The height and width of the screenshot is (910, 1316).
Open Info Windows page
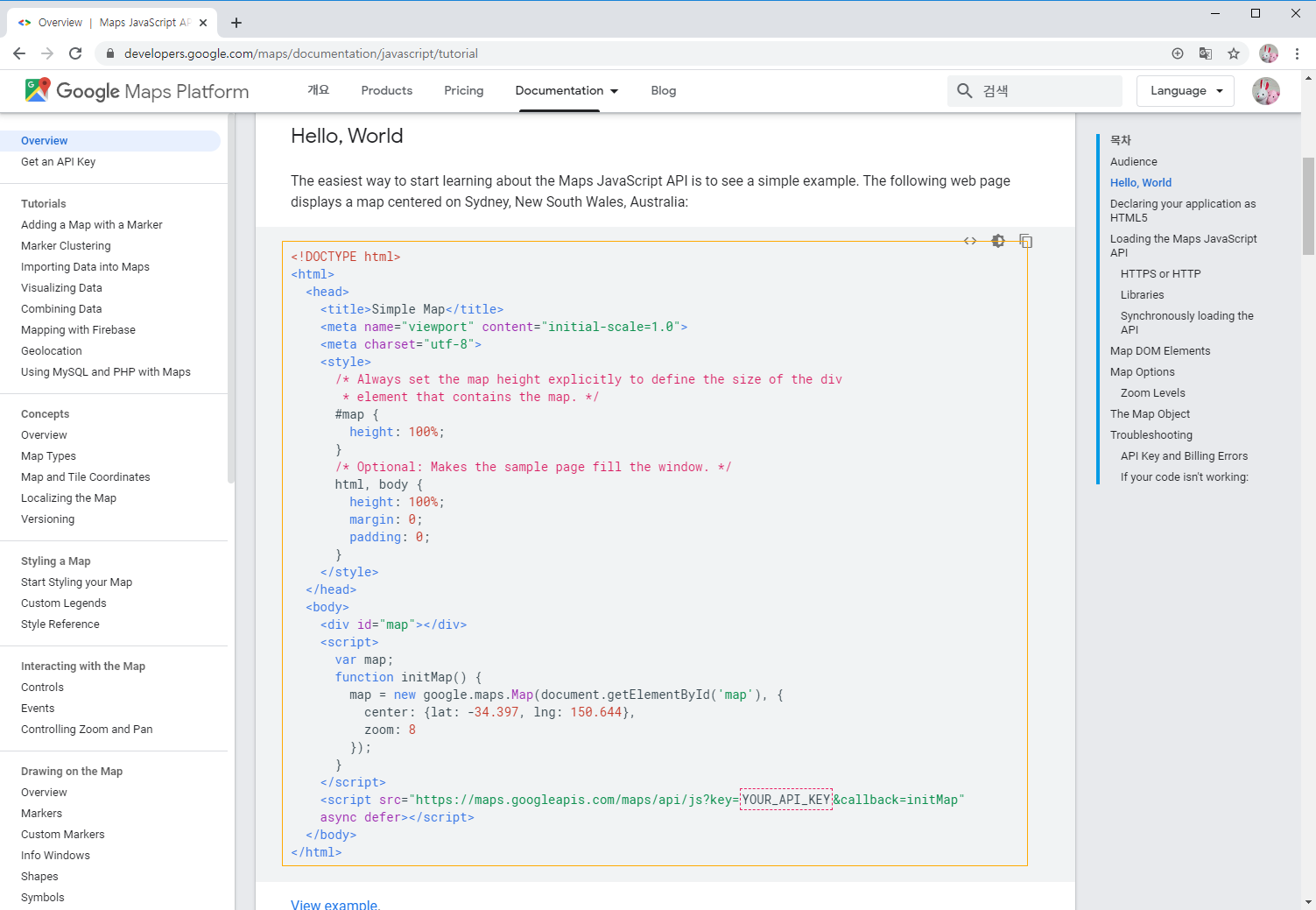[55, 856]
